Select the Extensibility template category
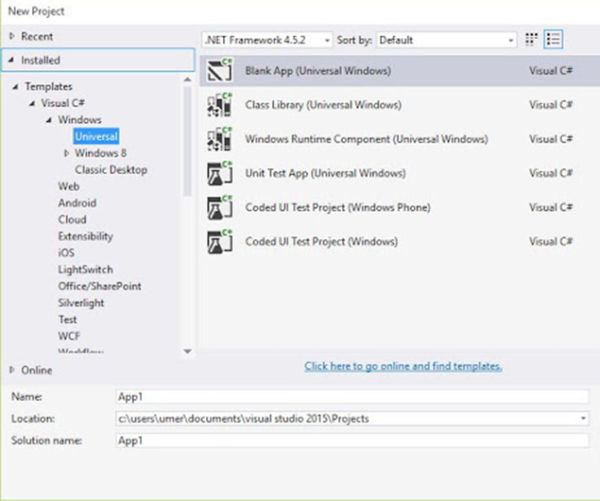The width and height of the screenshot is (600, 501). (x=85, y=237)
